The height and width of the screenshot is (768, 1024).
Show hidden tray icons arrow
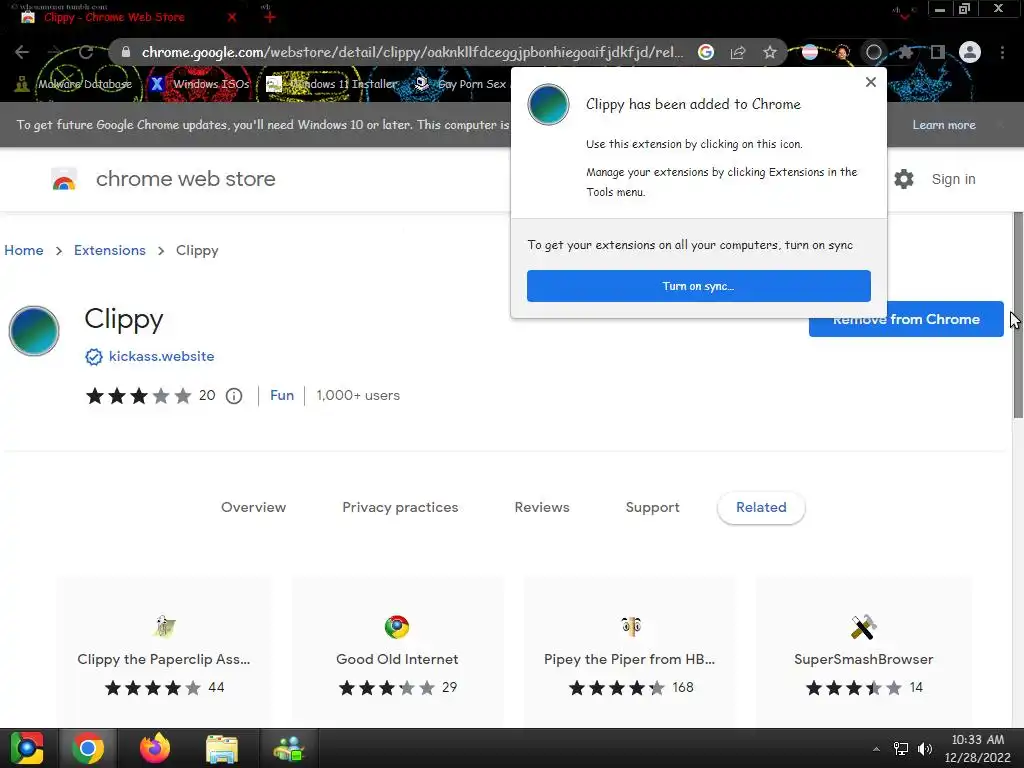876,749
